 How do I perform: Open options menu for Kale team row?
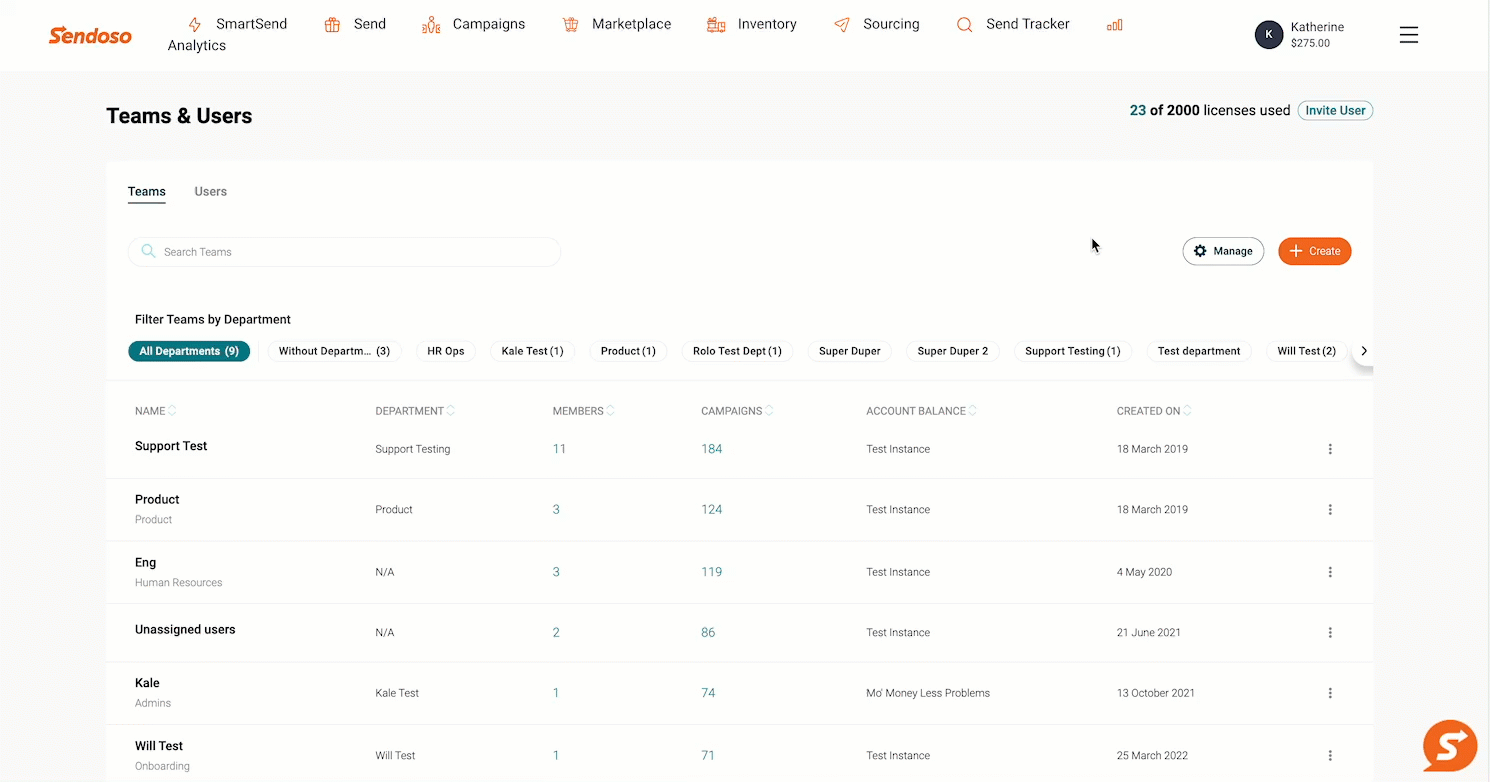pyautogui.click(x=1330, y=693)
